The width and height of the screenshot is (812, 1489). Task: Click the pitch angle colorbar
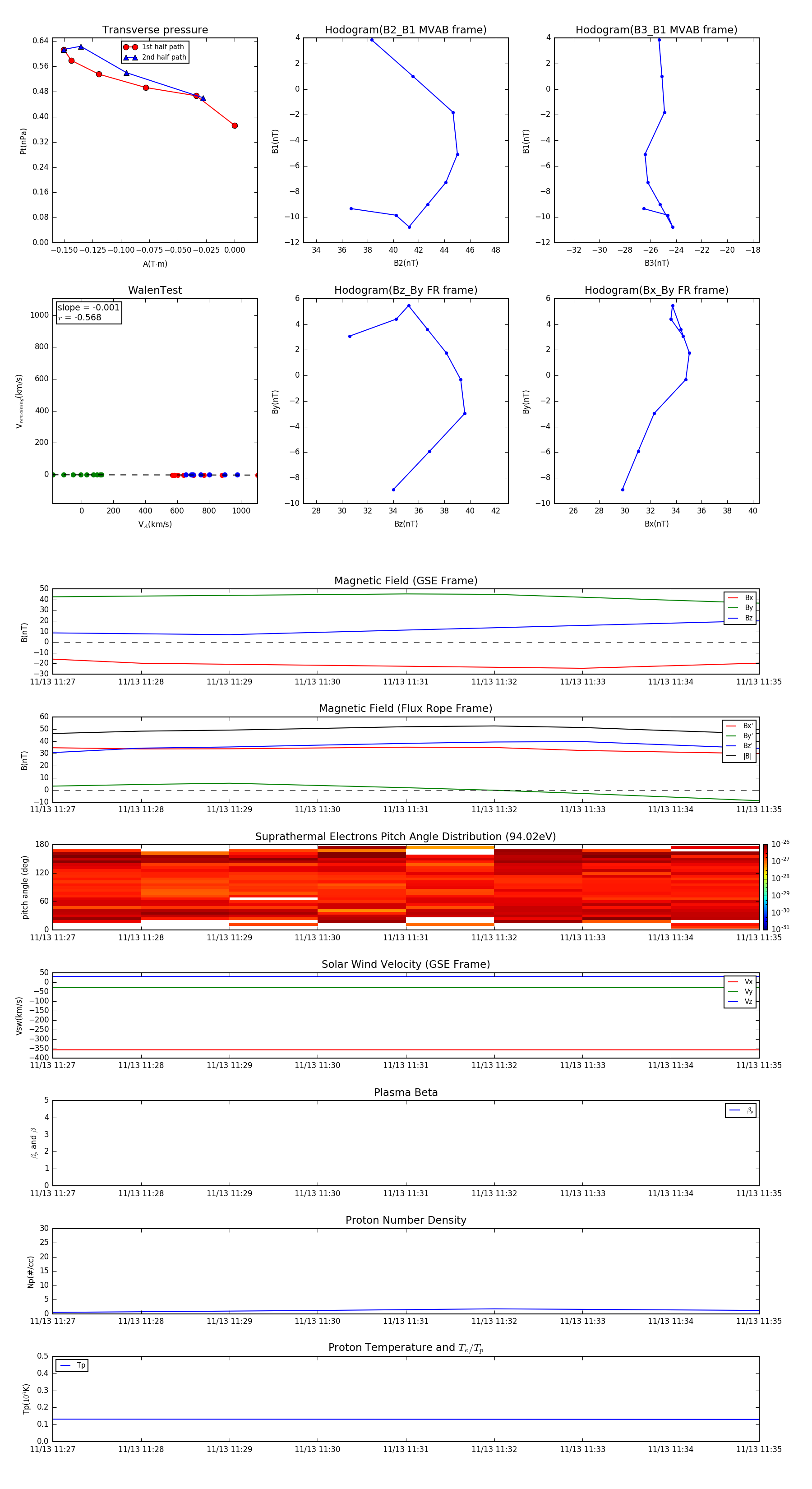point(765,887)
